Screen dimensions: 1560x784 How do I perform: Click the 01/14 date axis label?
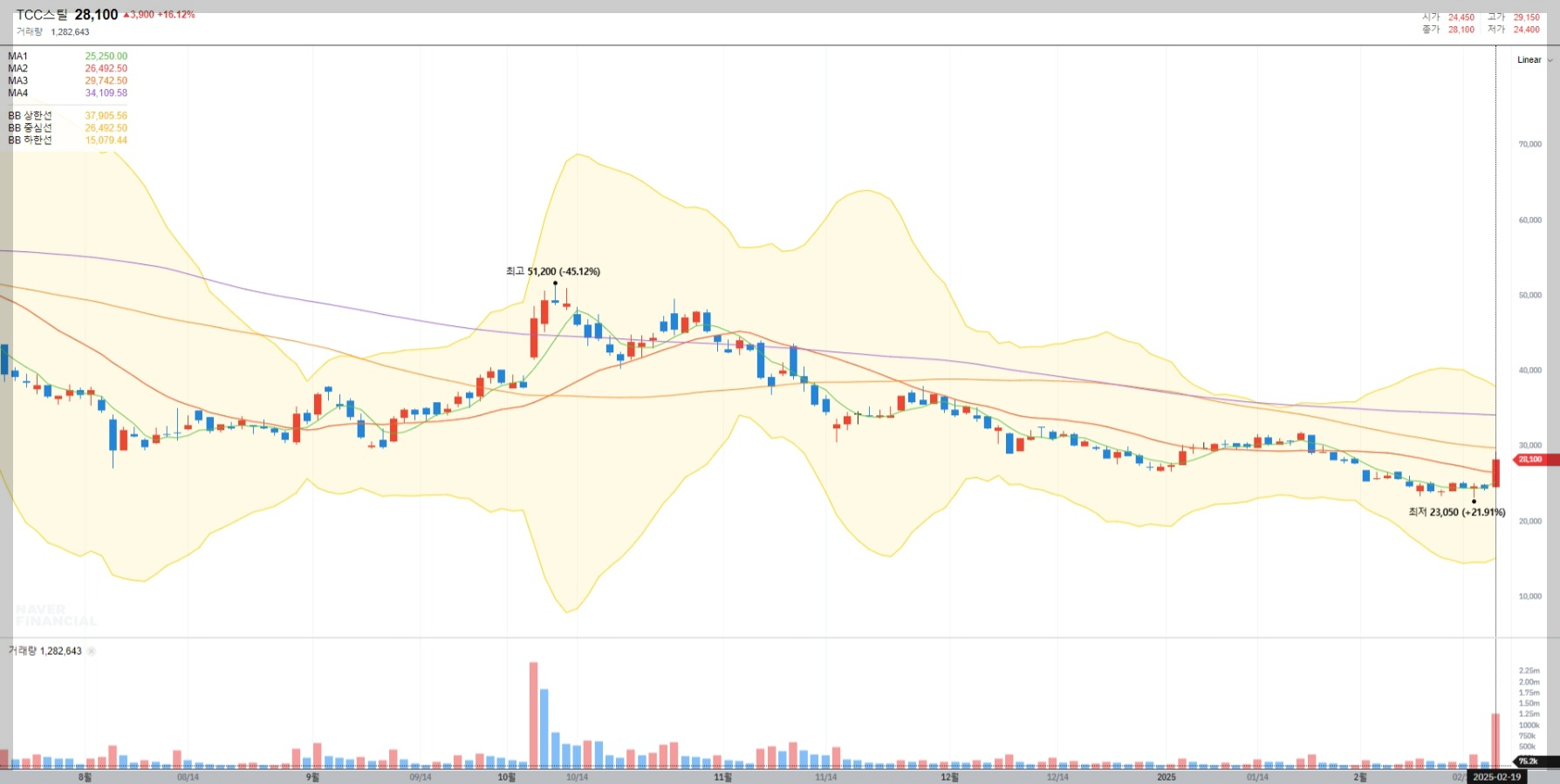[1257, 777]
